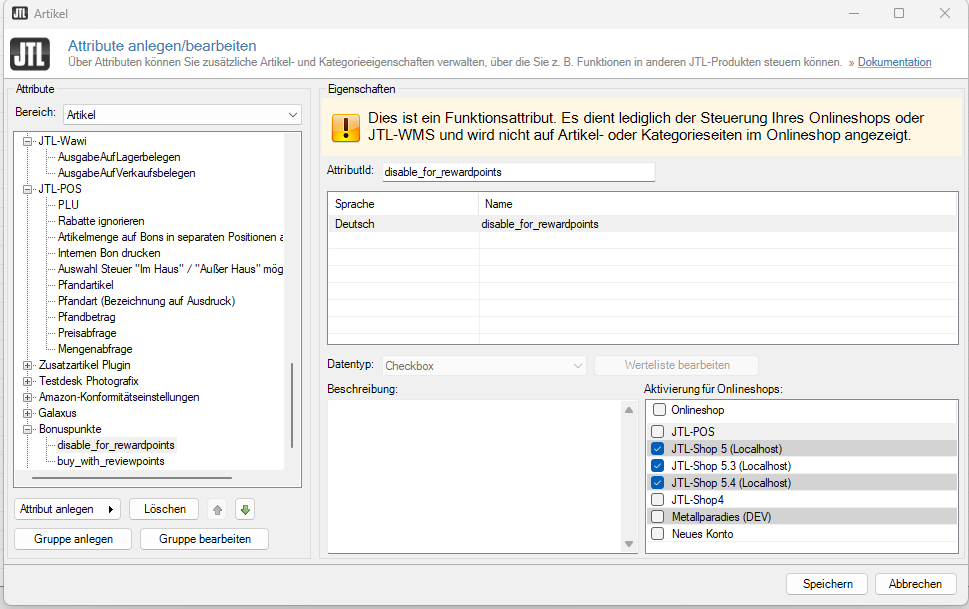Tick the Neues Konto checkbox
The width and height of the screenshot is (969, 609).
point(658,534)
